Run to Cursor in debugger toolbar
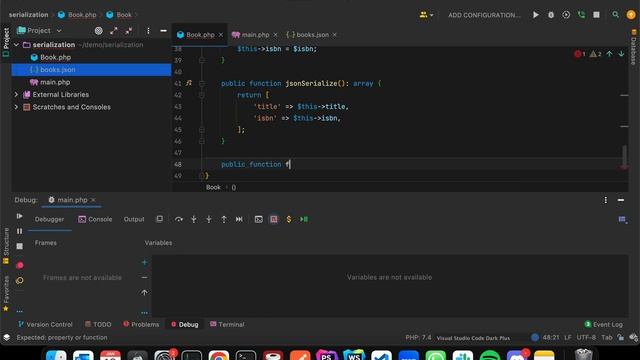This screenshot has height=360, width=640. [239, 219]
